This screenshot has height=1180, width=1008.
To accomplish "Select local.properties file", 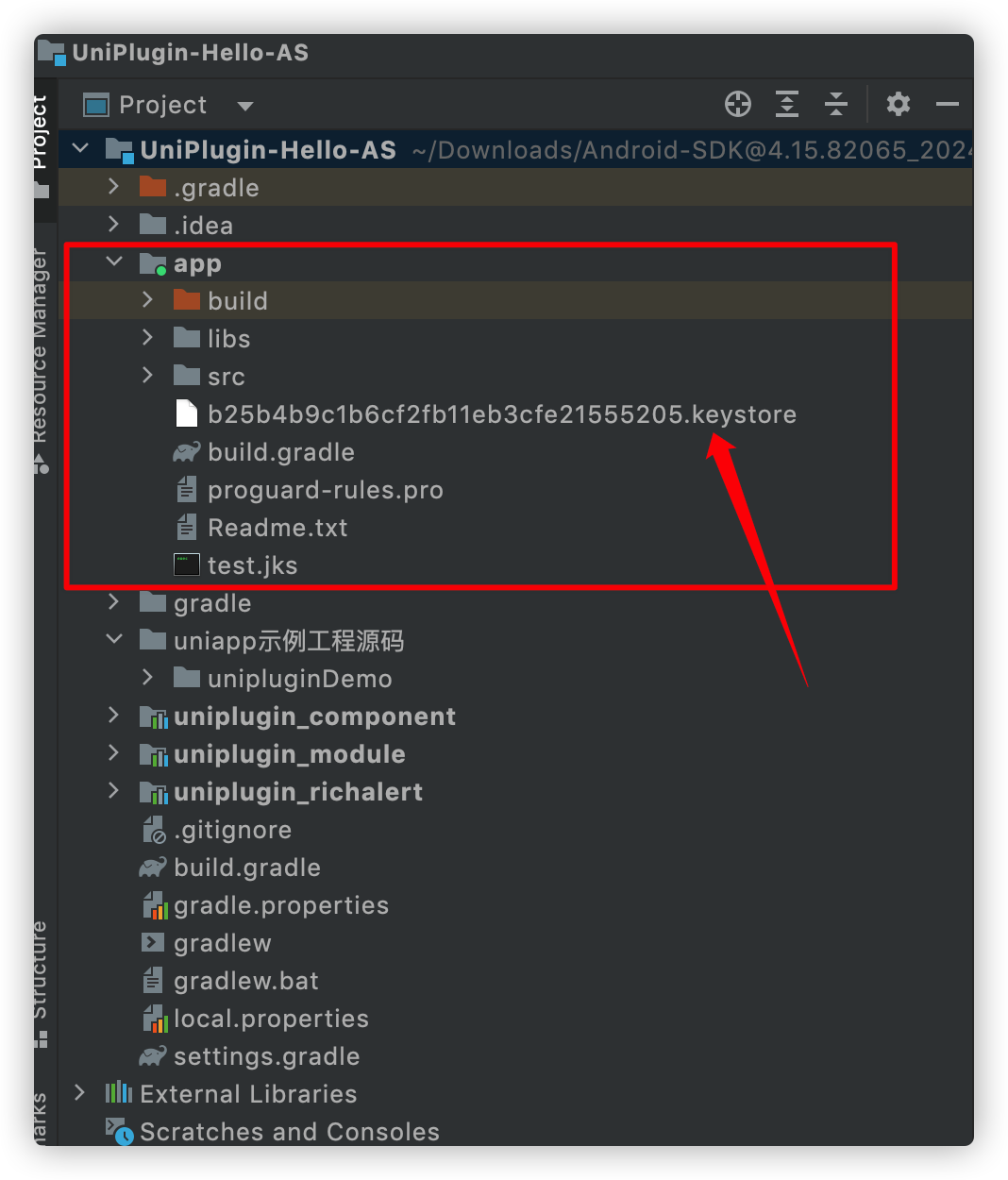I will 271,1019.
